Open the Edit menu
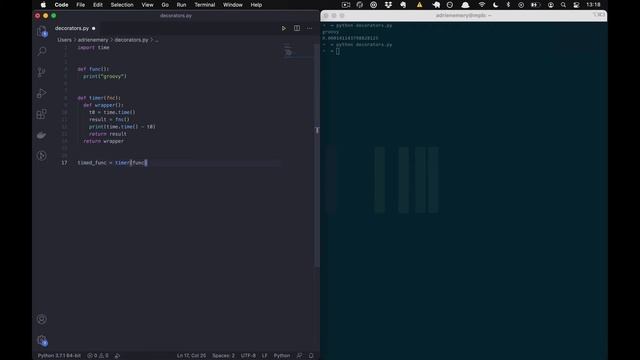The width and height of the screenshot is (640, 360). [x=98, y=5]
